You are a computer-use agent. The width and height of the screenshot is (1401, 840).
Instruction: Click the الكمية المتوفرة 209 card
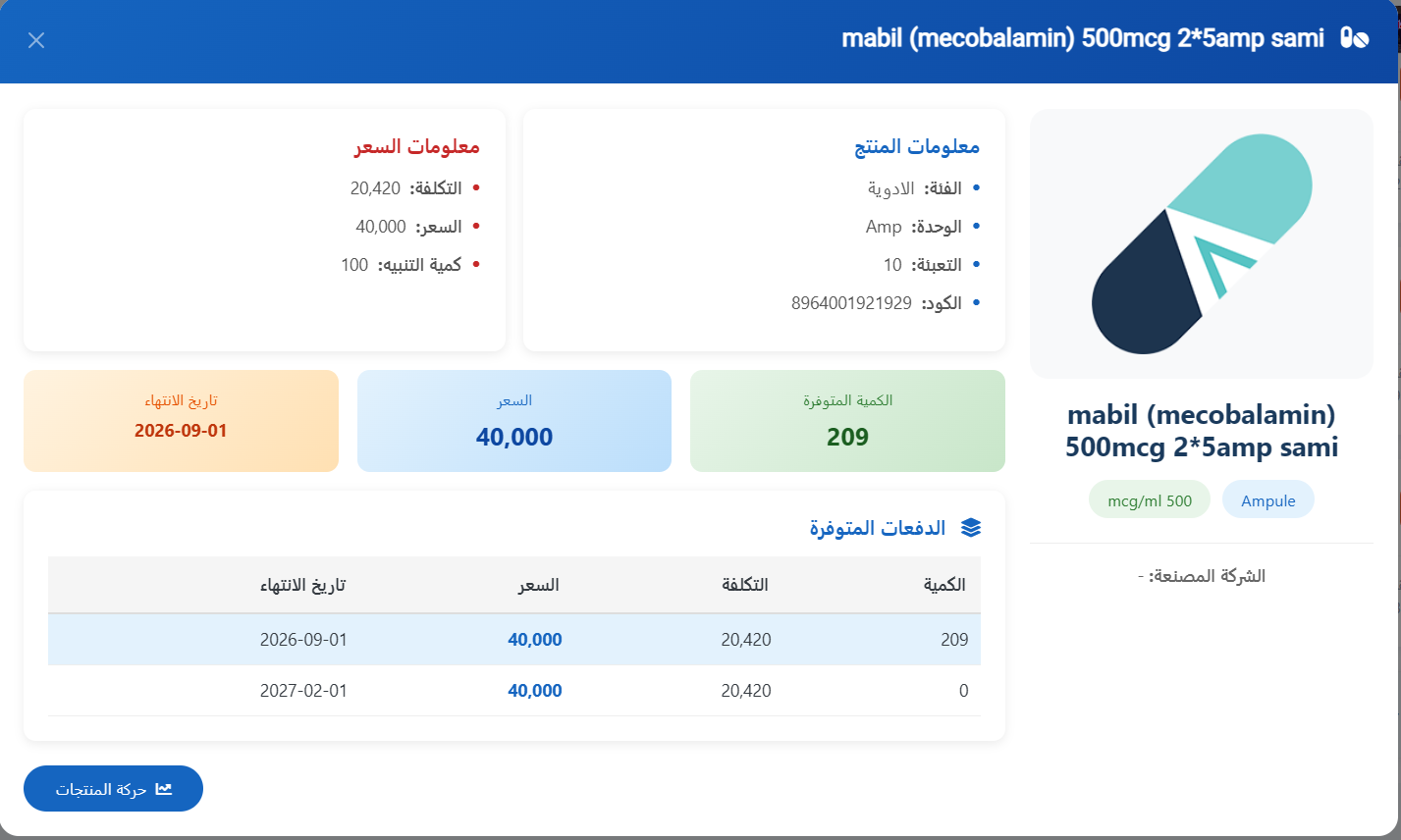click(847, 421)
